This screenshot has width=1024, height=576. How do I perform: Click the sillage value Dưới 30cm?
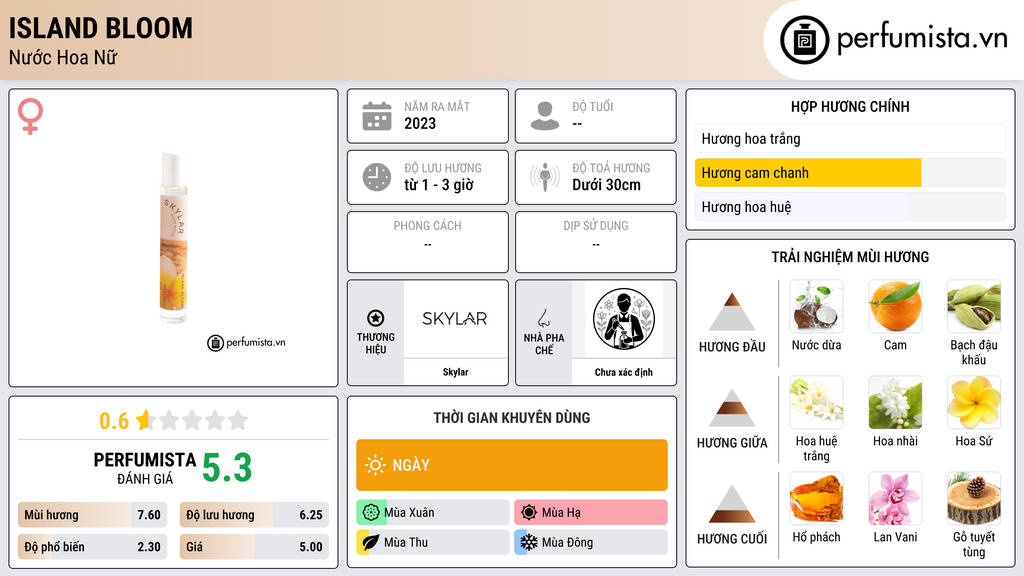tap(607, 185)
